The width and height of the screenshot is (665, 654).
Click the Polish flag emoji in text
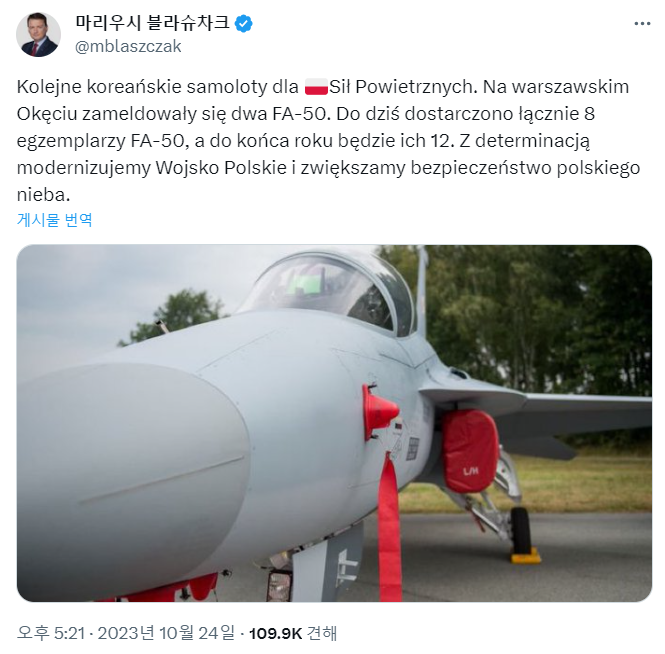click(316, 87)
